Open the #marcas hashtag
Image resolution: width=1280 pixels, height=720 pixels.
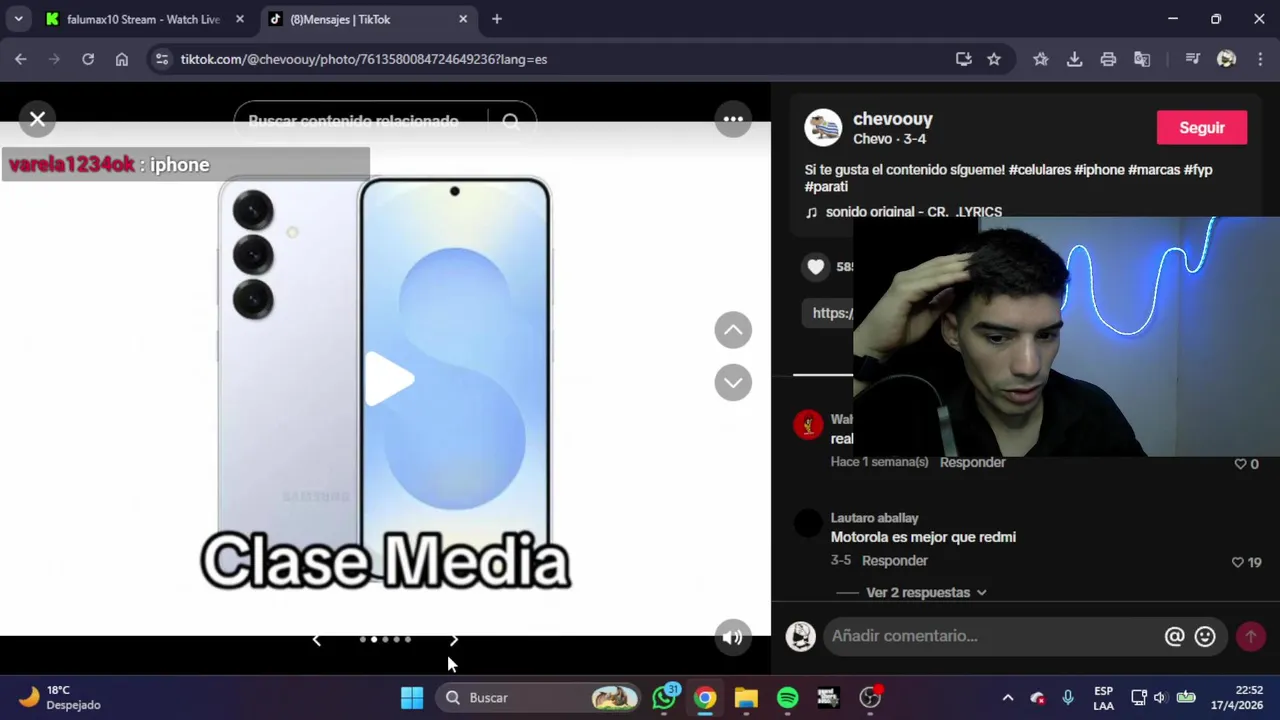pyautogui.click(x=1154, y=170)
